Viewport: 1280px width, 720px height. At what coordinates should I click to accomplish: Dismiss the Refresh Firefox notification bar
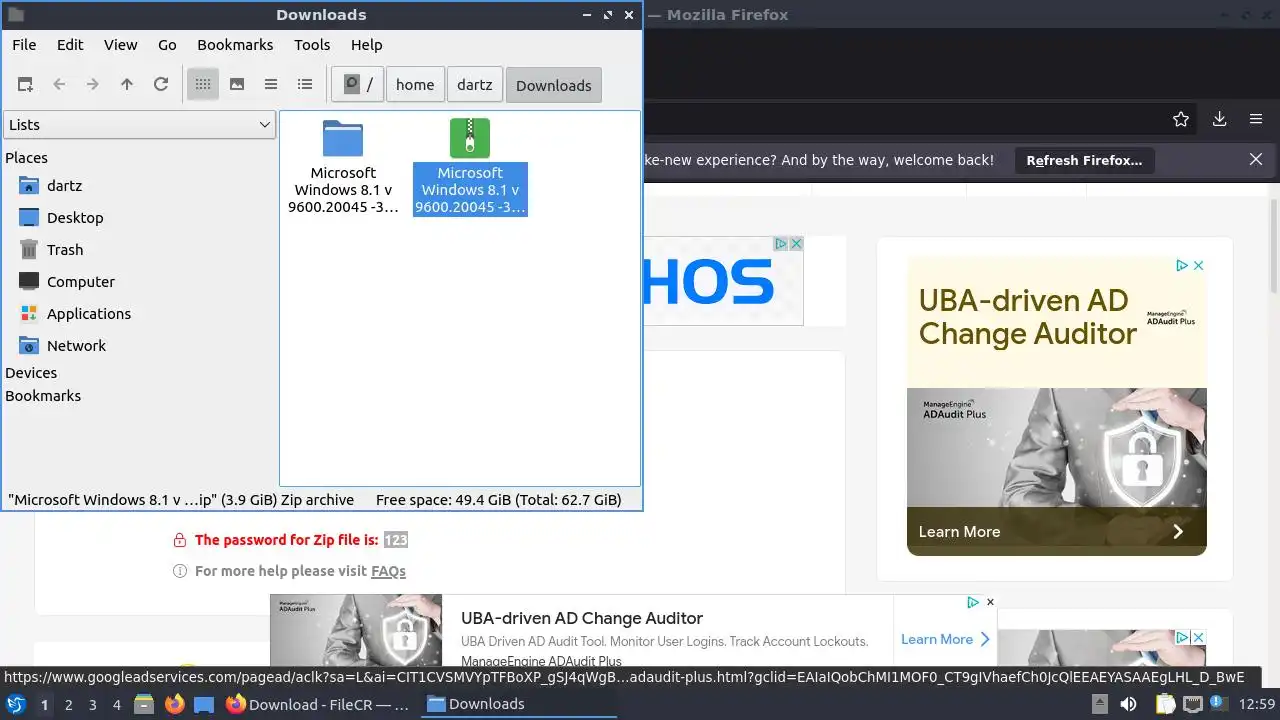(x=1256, y=160)
